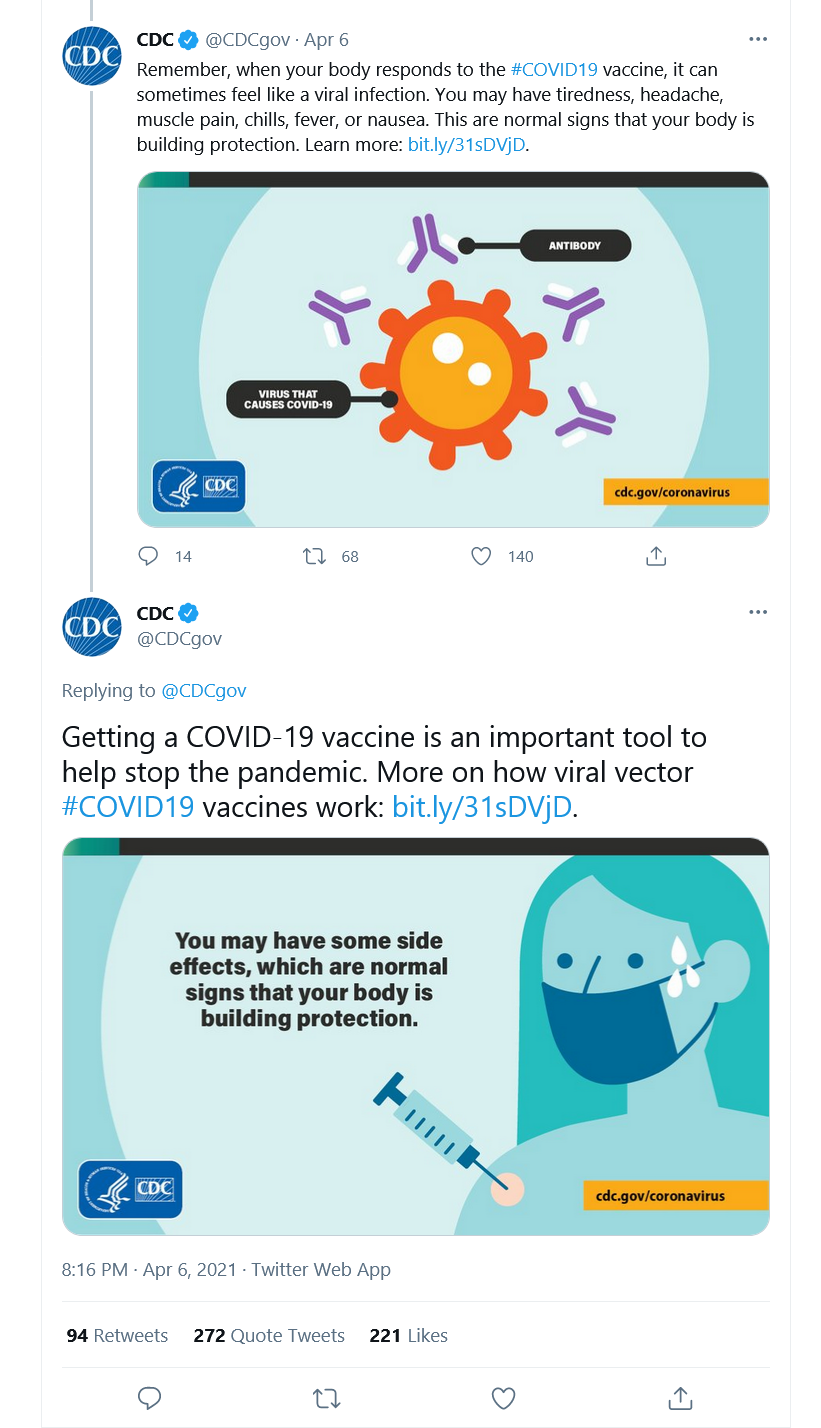Open CDC profile picture on main tweet

tap(92, 627)
